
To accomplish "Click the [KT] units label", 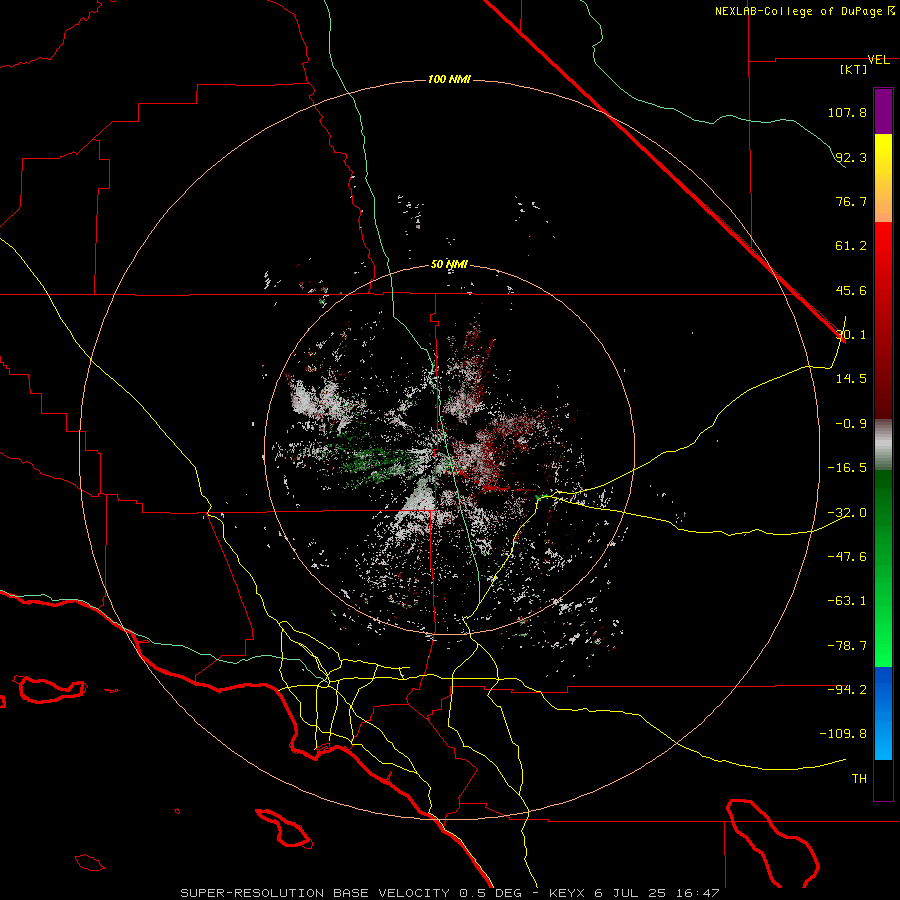I will point(853,69).
